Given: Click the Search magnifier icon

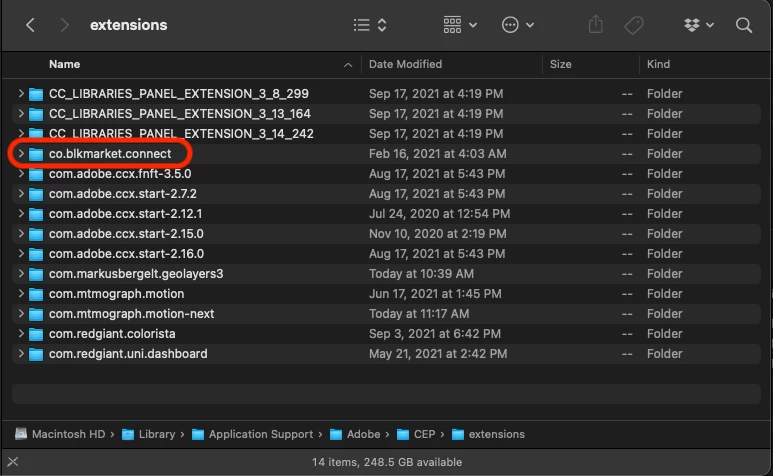Looking at the screenshot, I should pyautogui.click(x=743, y=25).
